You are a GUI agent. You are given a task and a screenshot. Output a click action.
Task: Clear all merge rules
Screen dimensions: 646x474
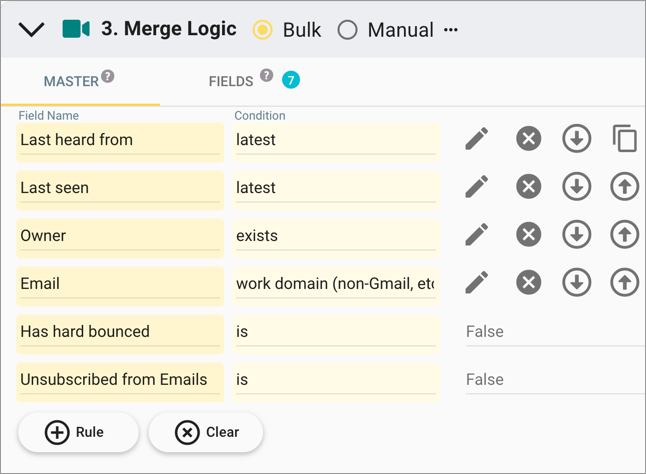(x=206, y=432)
